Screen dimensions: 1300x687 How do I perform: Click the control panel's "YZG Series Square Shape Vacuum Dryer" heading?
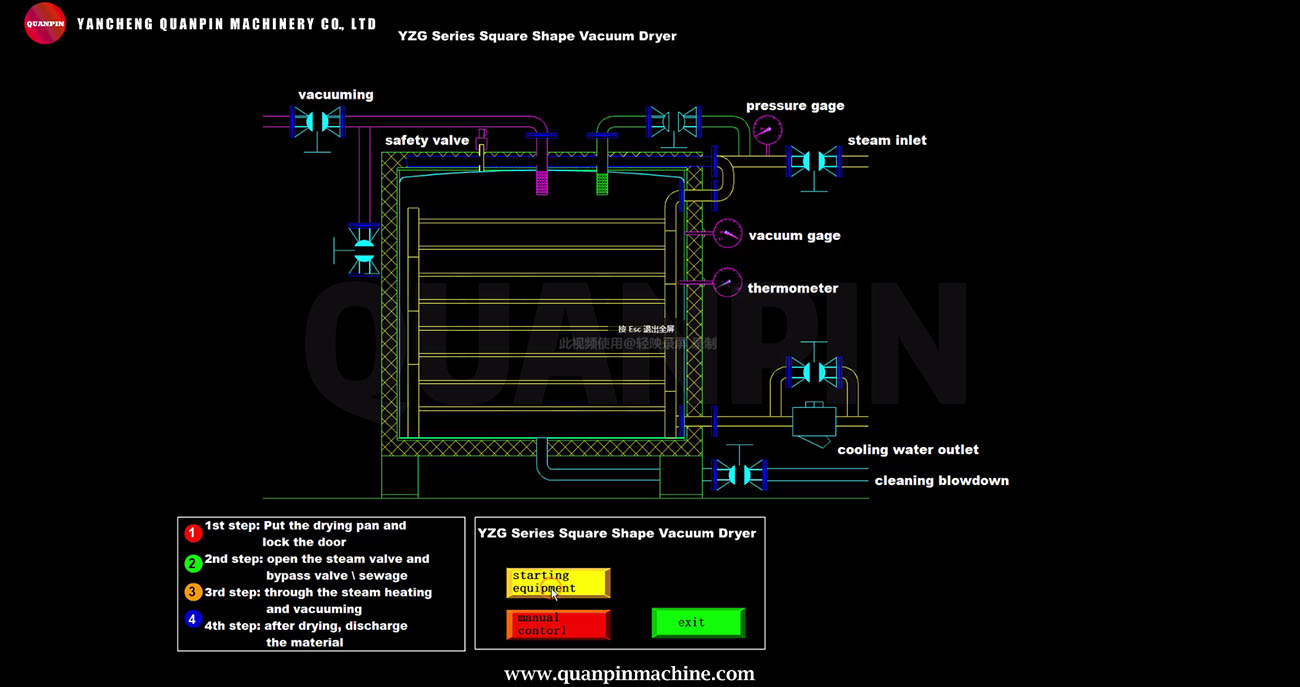[617, 533]
